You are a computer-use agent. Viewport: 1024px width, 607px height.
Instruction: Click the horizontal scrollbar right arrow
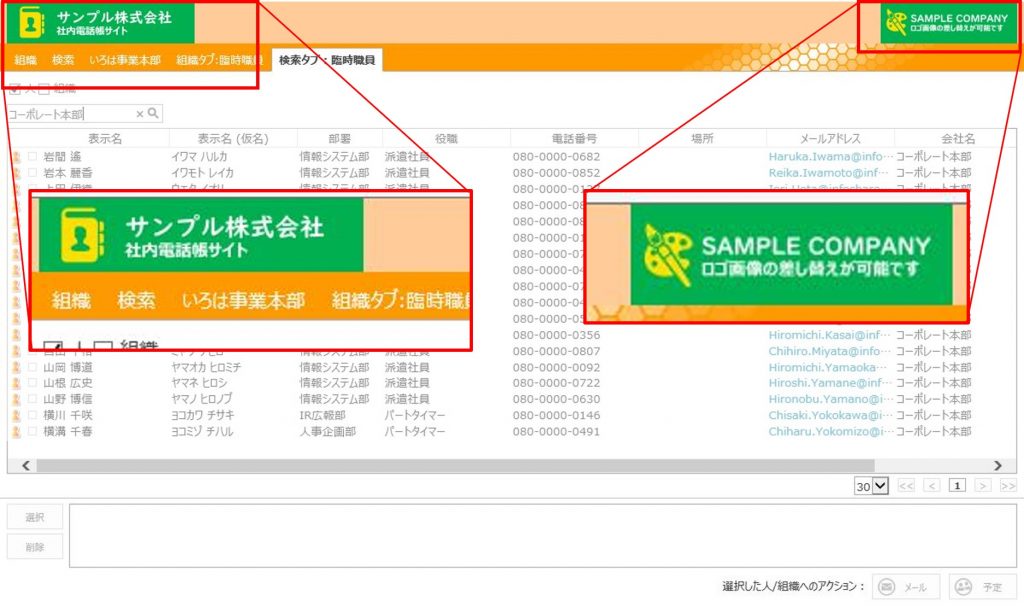997,465
